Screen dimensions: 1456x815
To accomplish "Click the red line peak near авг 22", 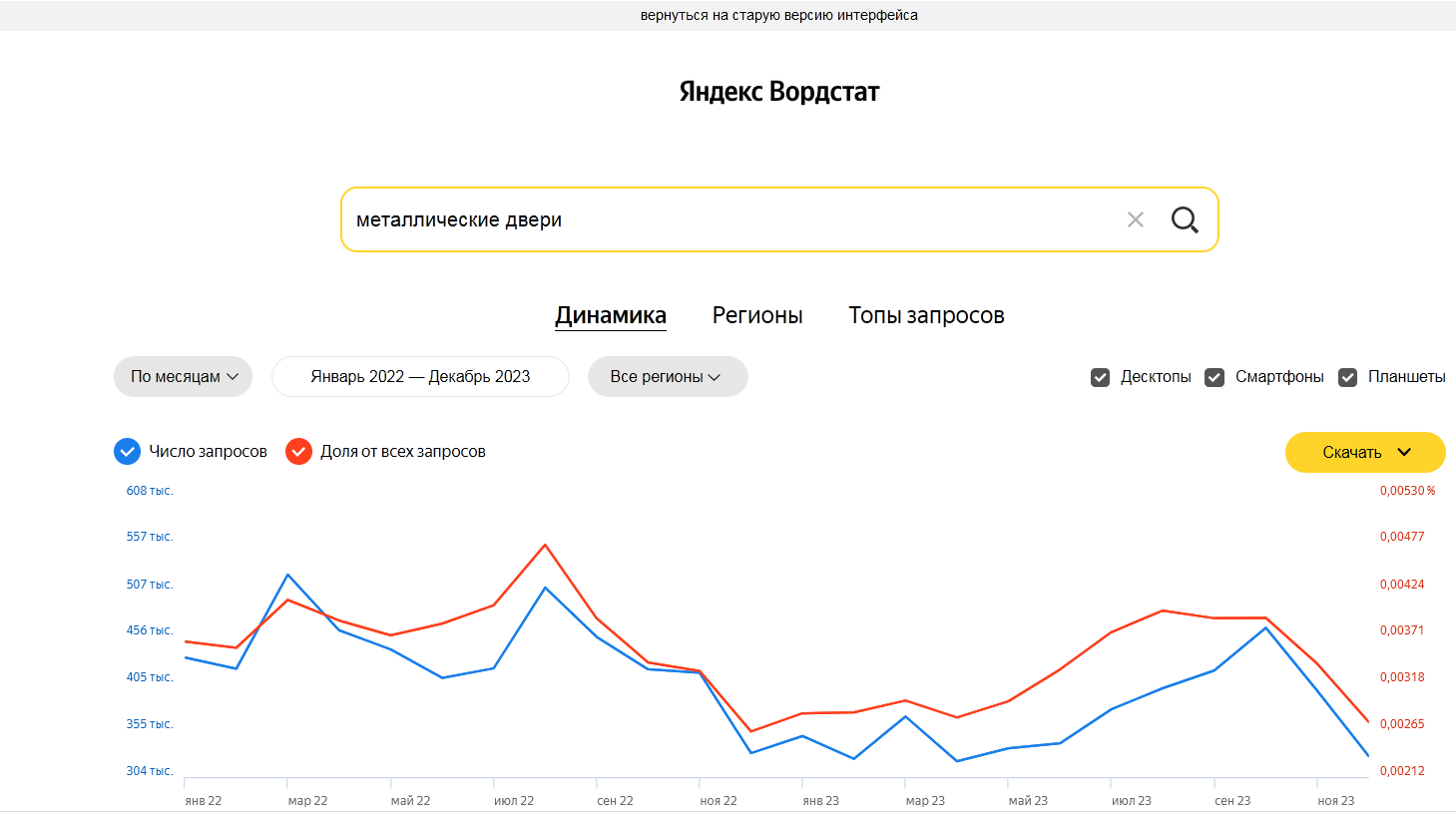I will coord(545,545).
